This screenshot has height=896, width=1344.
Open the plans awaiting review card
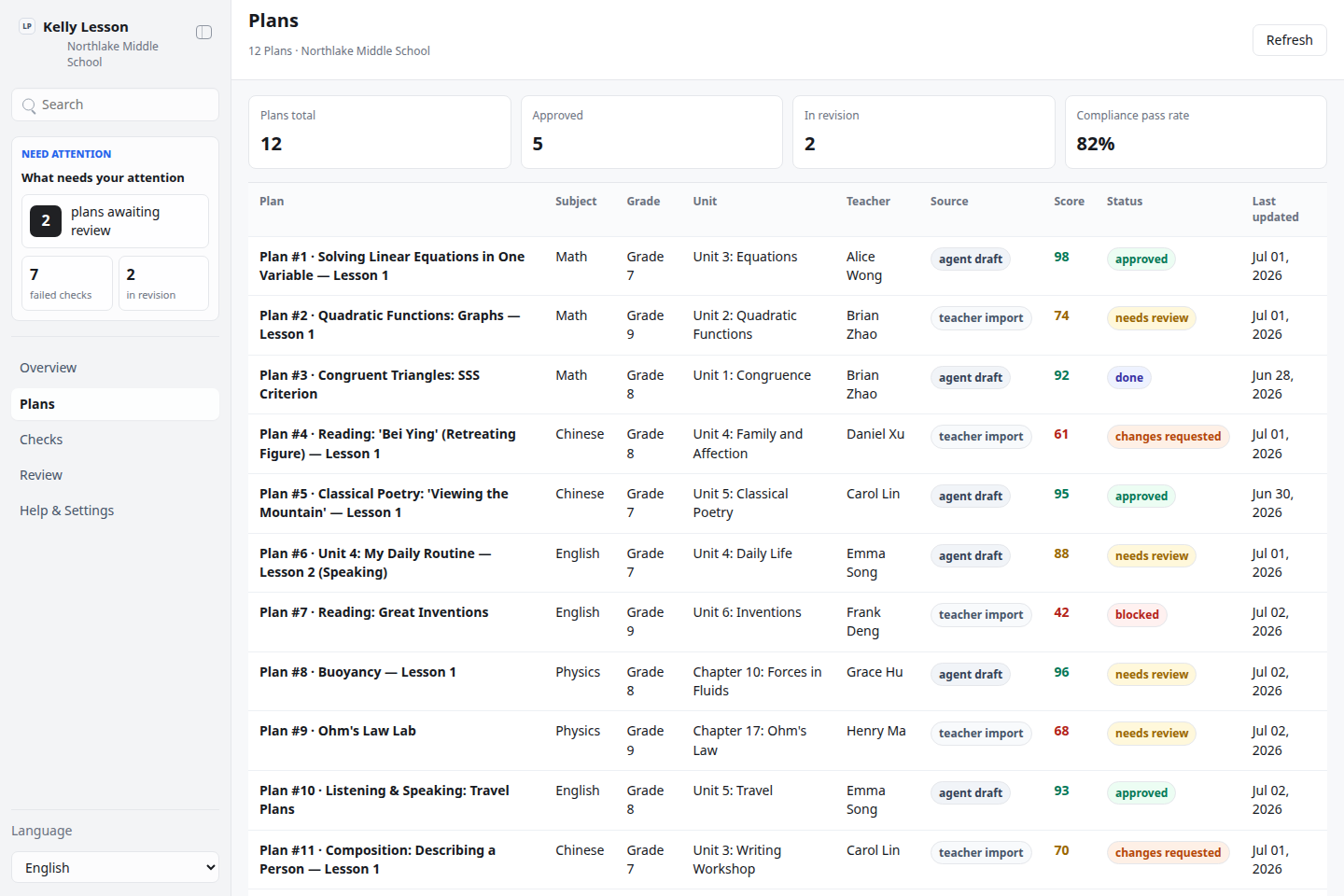click(x=115, y=221)
